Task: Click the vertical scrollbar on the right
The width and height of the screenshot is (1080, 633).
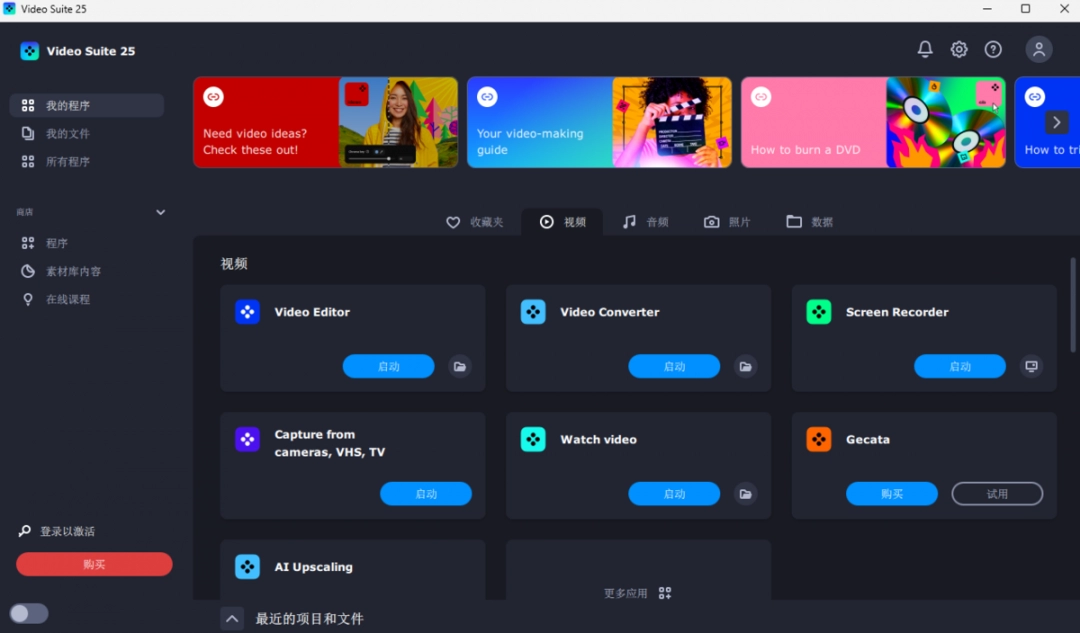Action: 1074,305
